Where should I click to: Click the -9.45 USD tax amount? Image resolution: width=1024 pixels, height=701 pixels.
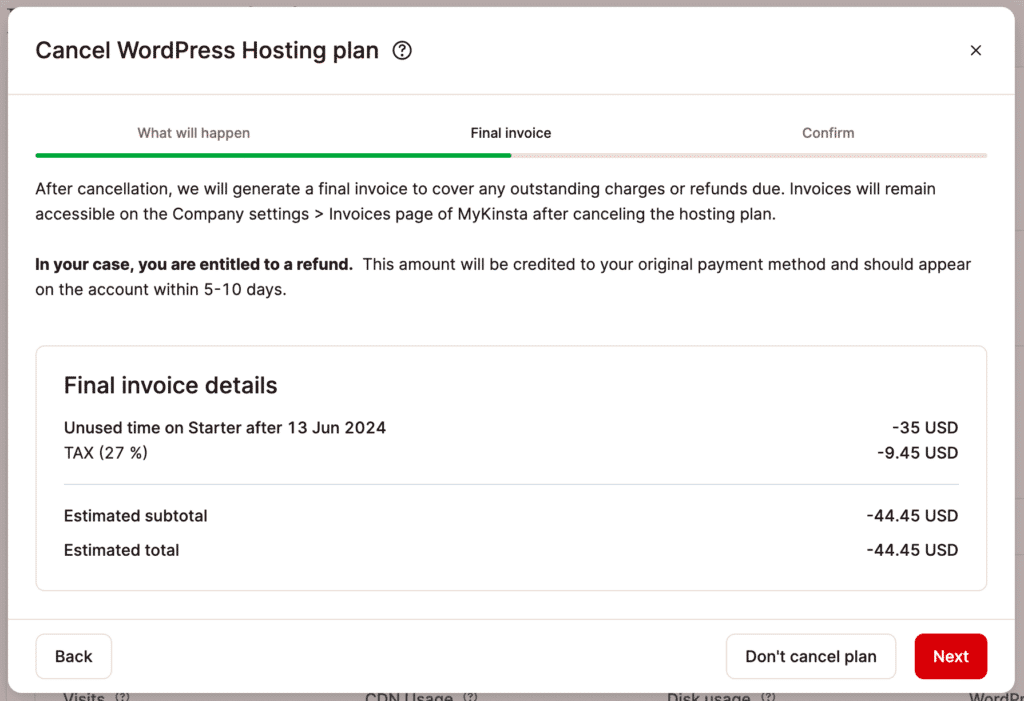[917, 453]
